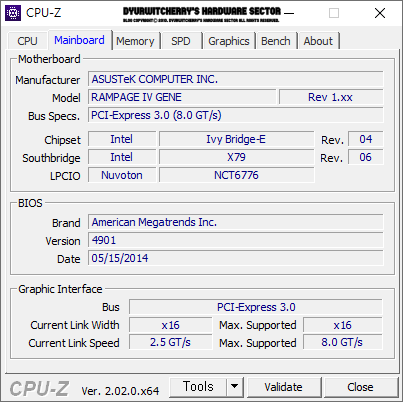Go to the SPD tab

click(181, 41)
